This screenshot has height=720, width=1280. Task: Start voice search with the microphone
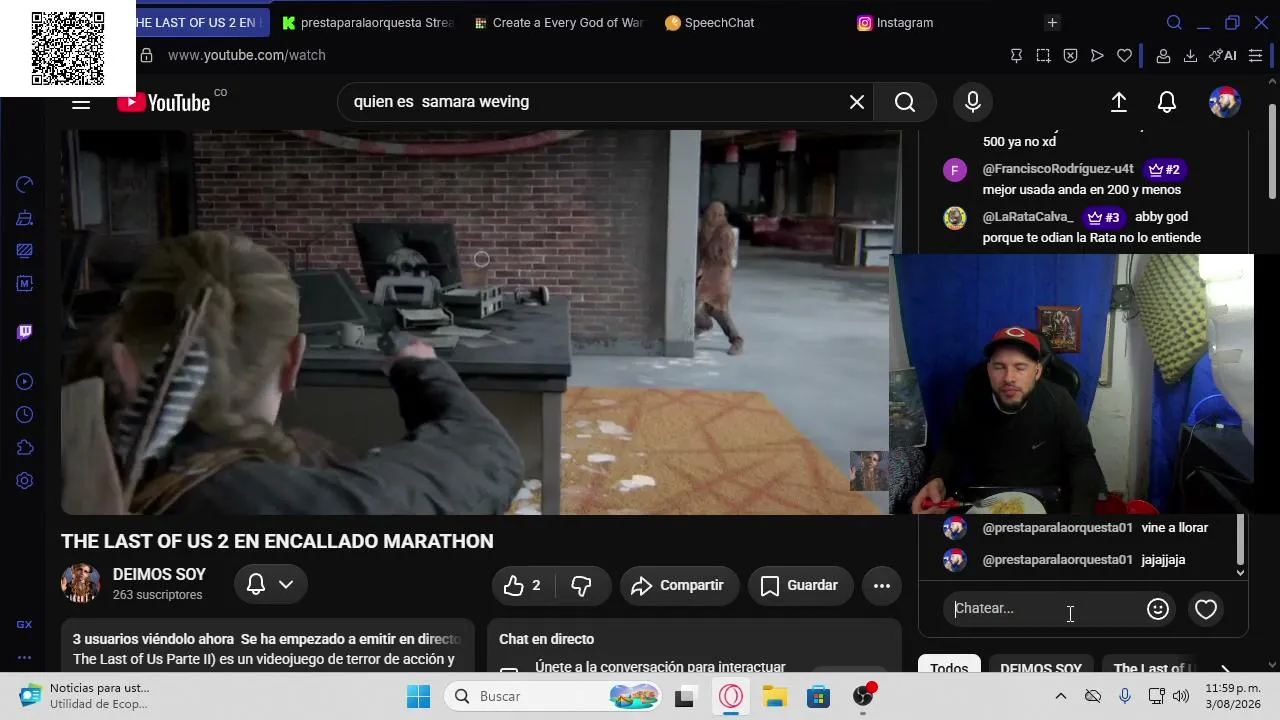(973, 102)
